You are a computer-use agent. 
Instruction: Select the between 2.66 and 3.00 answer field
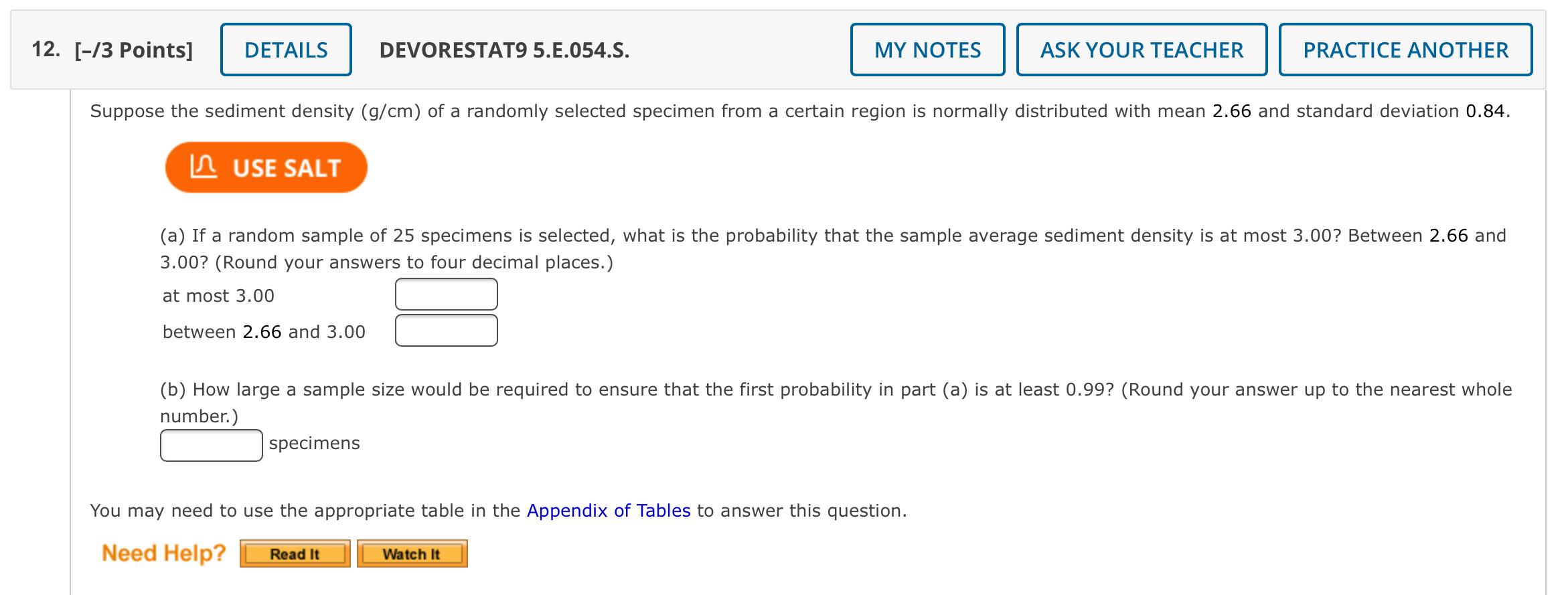coord(446,330)
